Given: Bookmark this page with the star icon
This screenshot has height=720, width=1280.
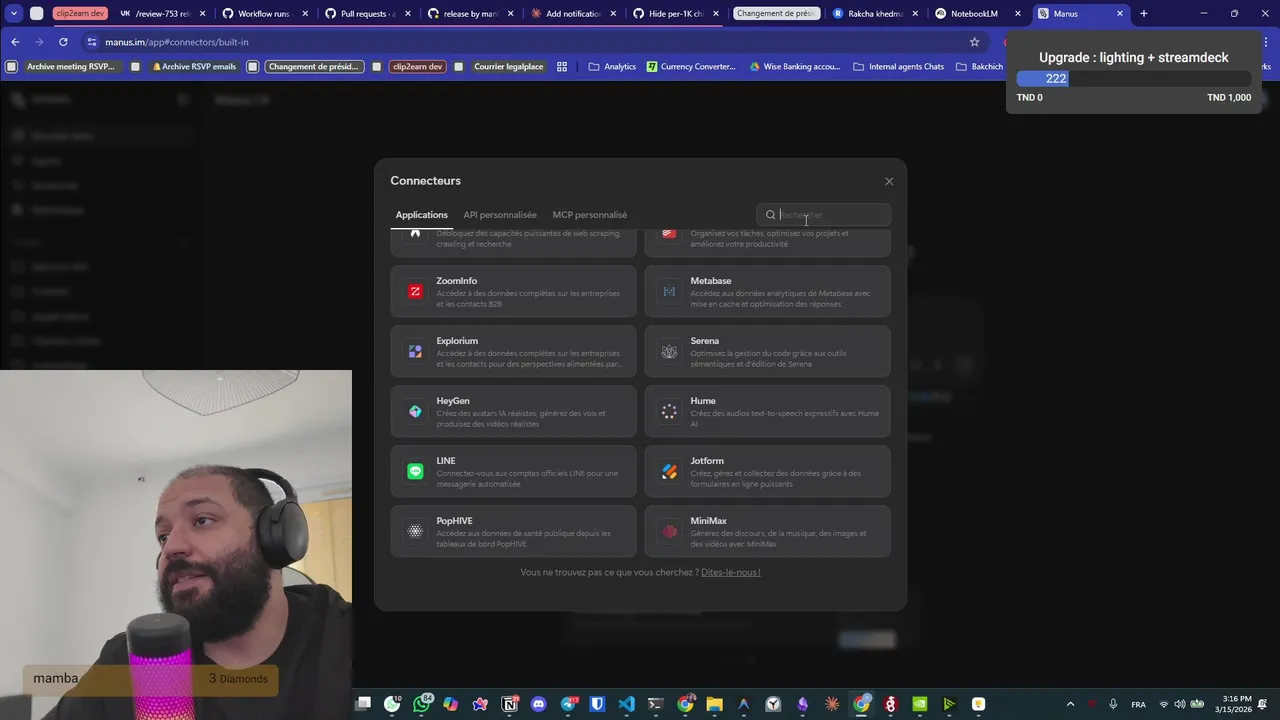Looking at the screenshot, I should click(974, 42).
